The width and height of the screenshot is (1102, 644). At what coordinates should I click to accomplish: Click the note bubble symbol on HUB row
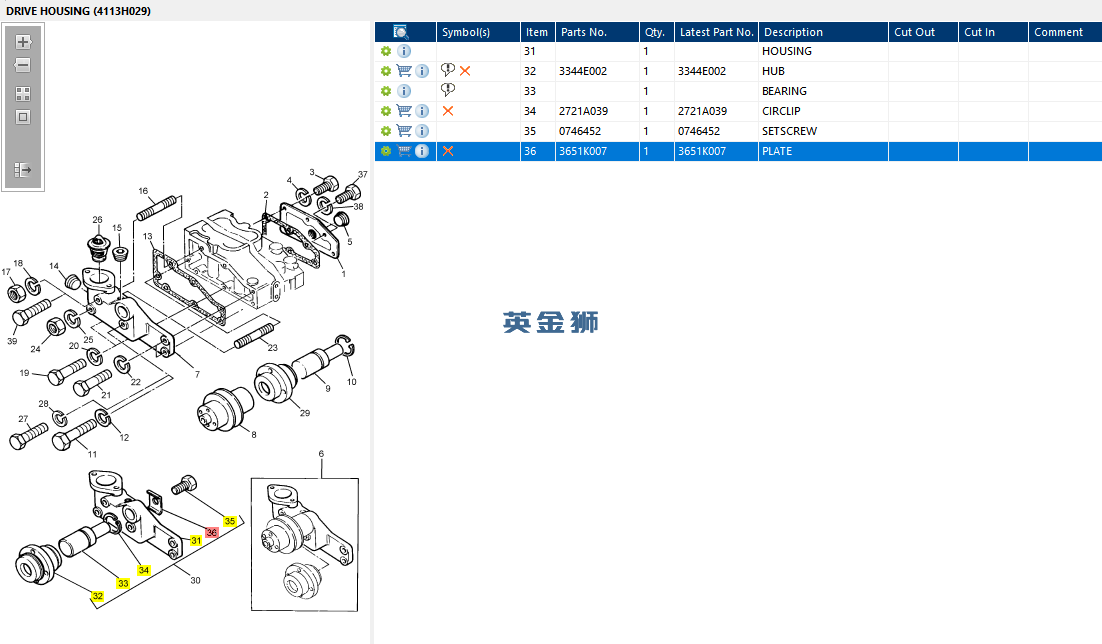tap(448, 70)
